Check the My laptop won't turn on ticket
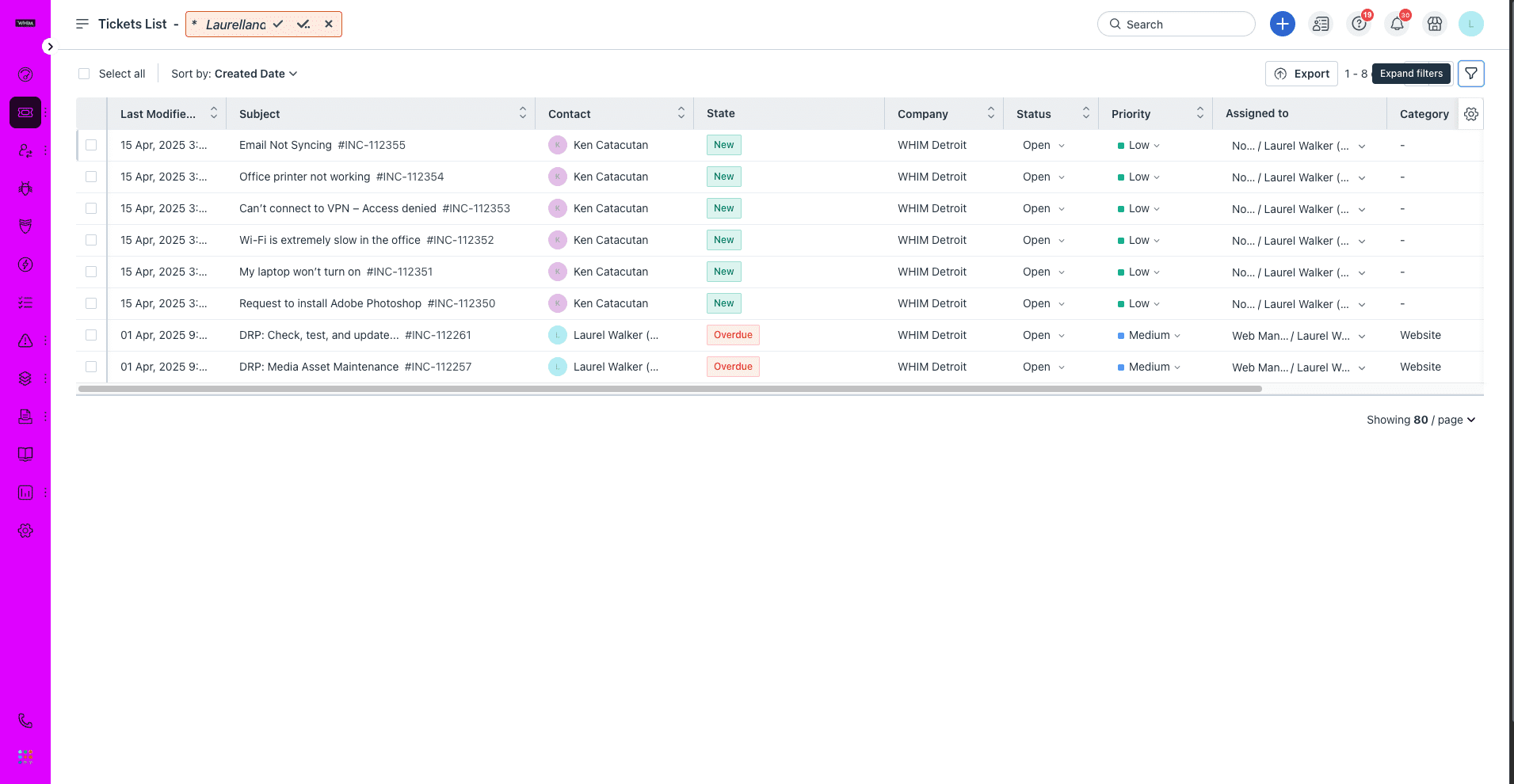 tap(91, 272)
